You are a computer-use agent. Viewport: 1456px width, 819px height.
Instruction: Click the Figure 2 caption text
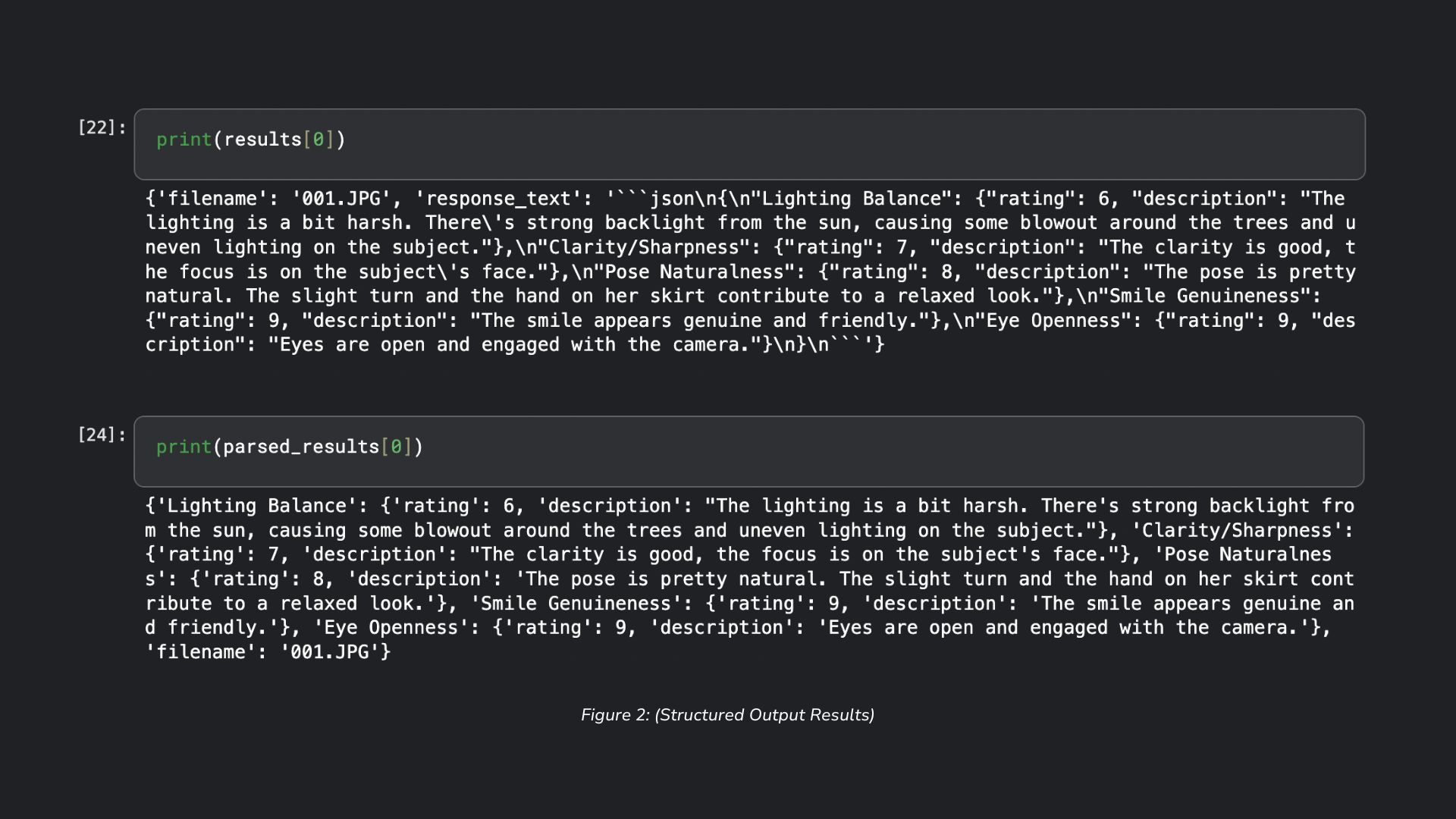point(727,715)
